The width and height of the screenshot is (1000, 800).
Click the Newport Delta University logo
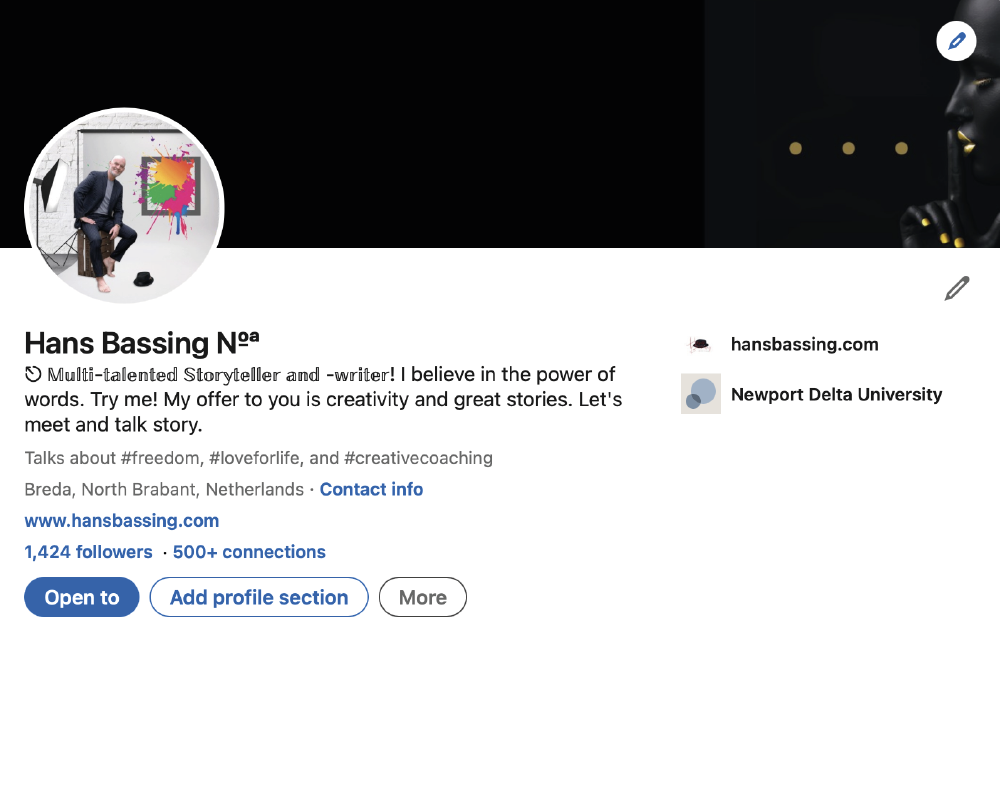tap(701, 394)
